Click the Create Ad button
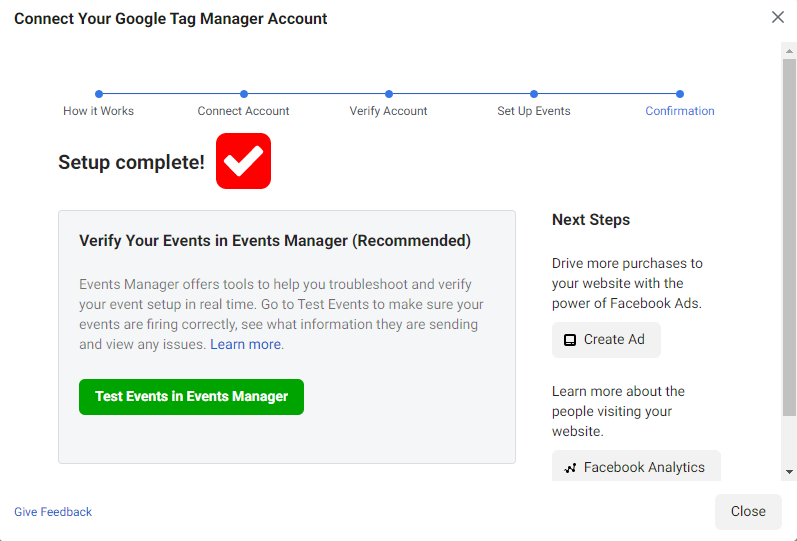797x541 pixels. click(x=606, y=340)
